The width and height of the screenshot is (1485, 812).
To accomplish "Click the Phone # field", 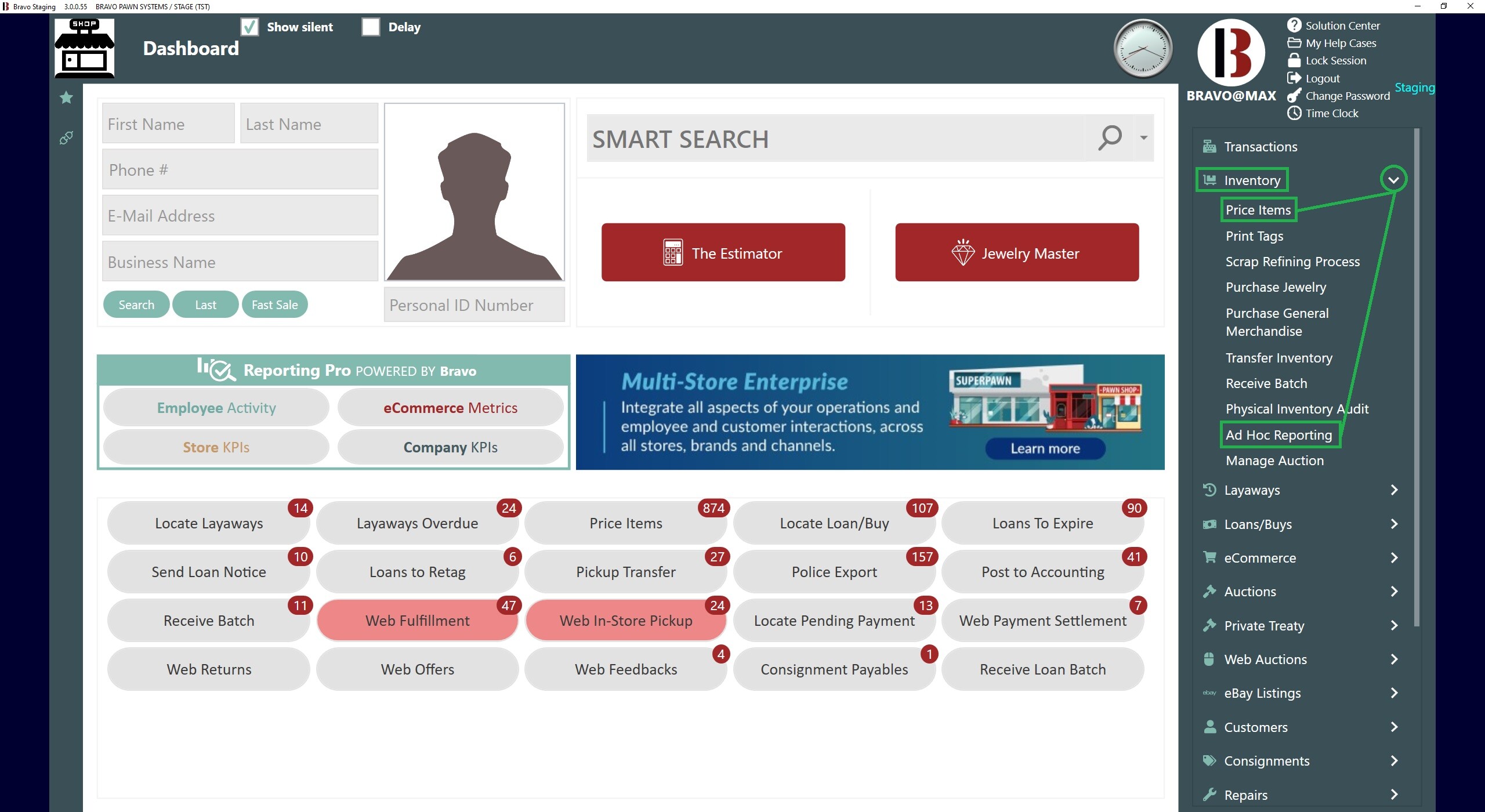I will 240,169.
